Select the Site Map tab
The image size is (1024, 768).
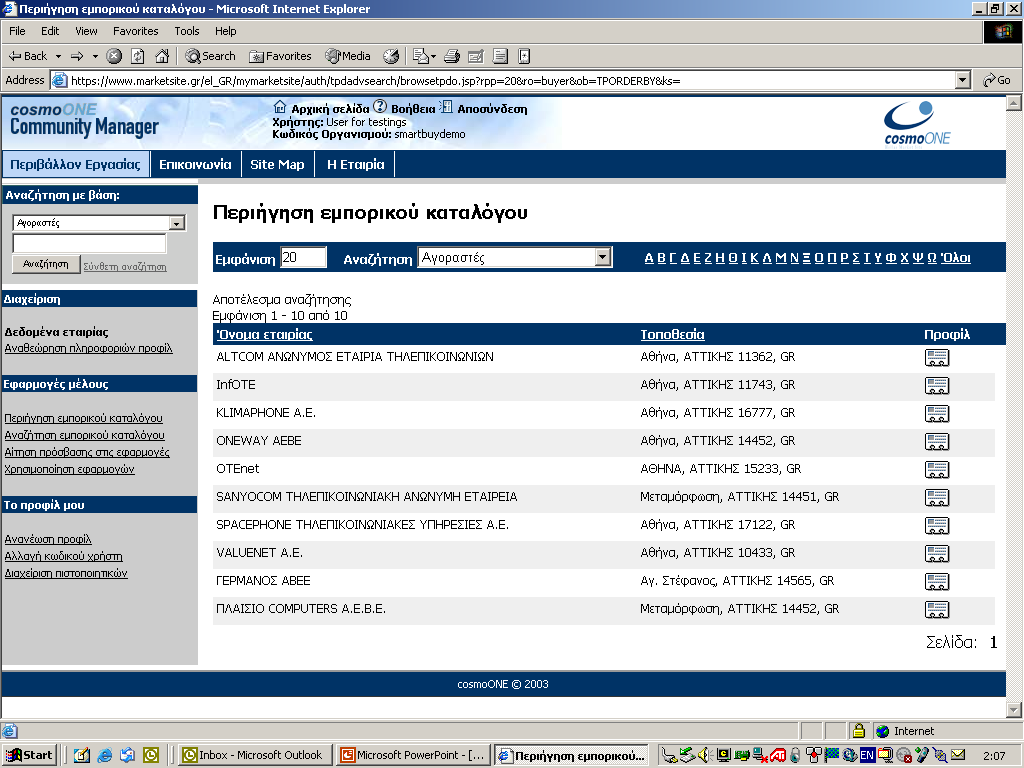coord(278,165)
